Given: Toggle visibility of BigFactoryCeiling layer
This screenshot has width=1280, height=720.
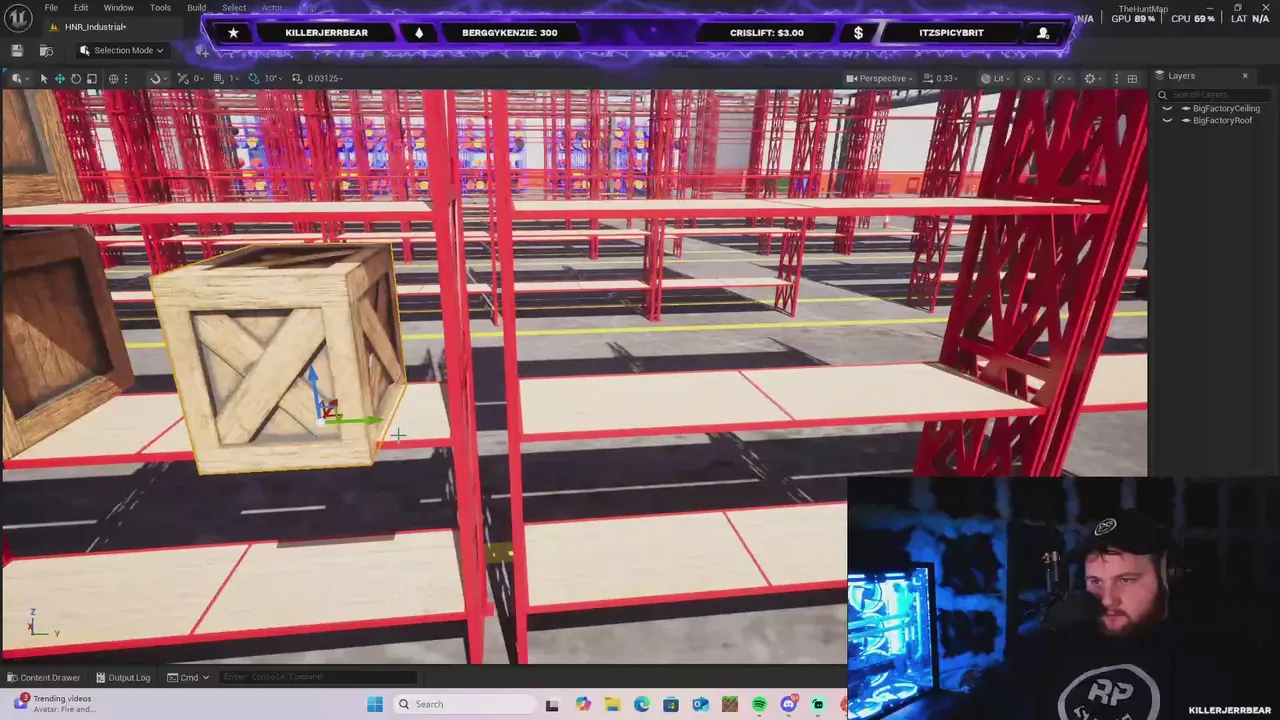Looking at the screenshot, I should point(1167,108).
